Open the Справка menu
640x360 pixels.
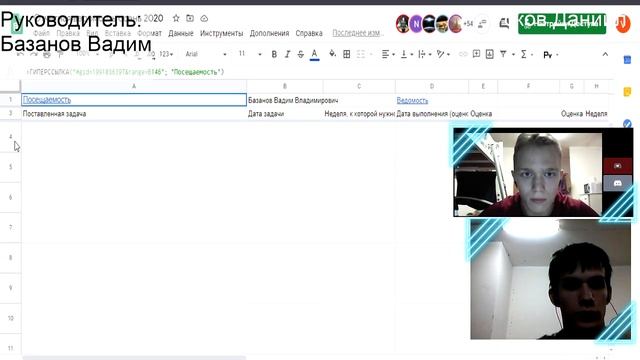click(x=309, y=33)
